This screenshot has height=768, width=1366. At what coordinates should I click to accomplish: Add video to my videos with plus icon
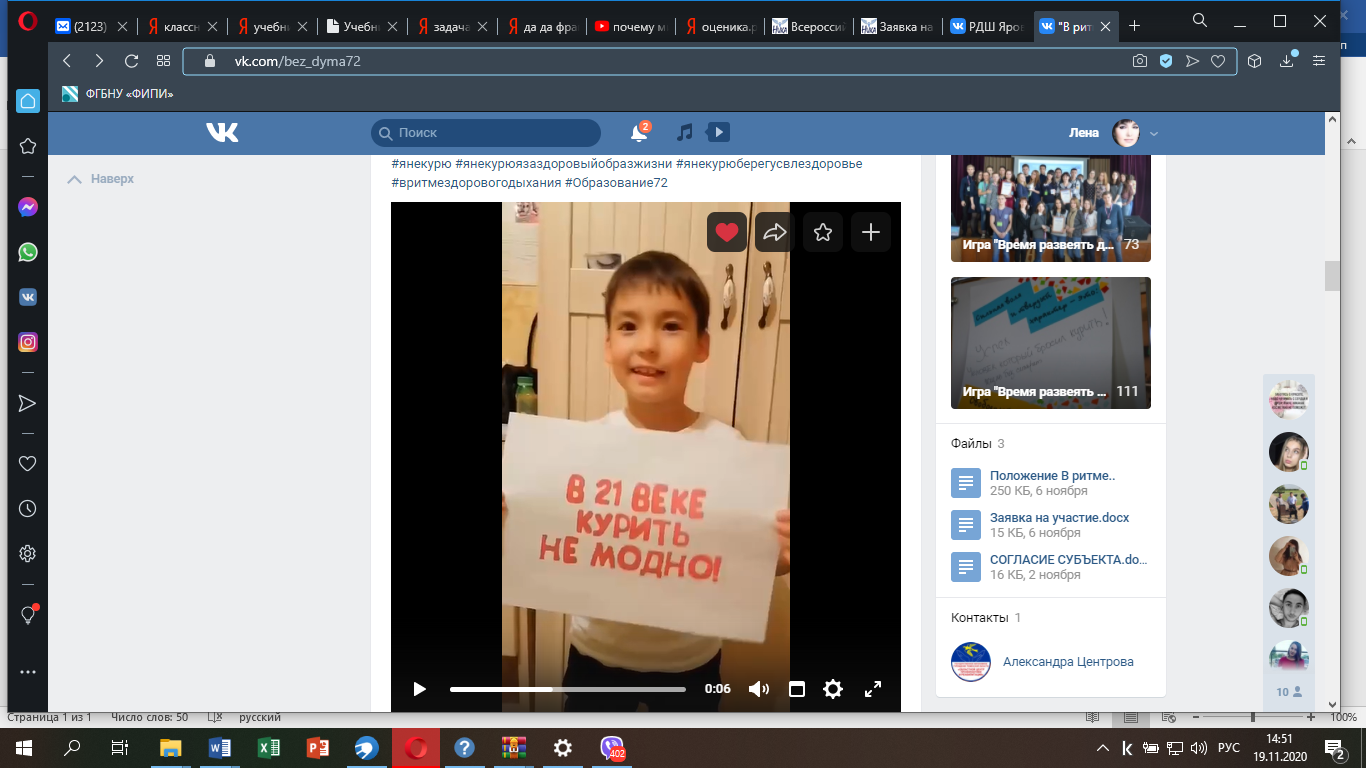871,232
